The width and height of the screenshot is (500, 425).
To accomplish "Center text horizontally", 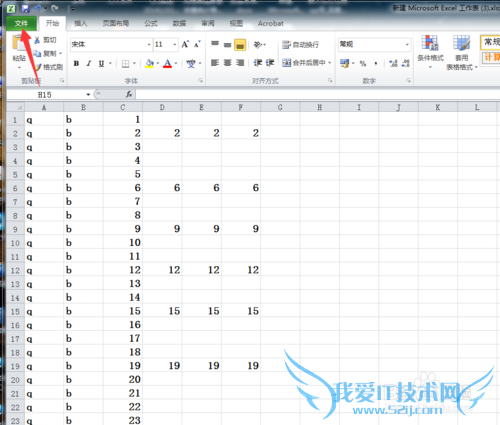I will coord(227,63).
